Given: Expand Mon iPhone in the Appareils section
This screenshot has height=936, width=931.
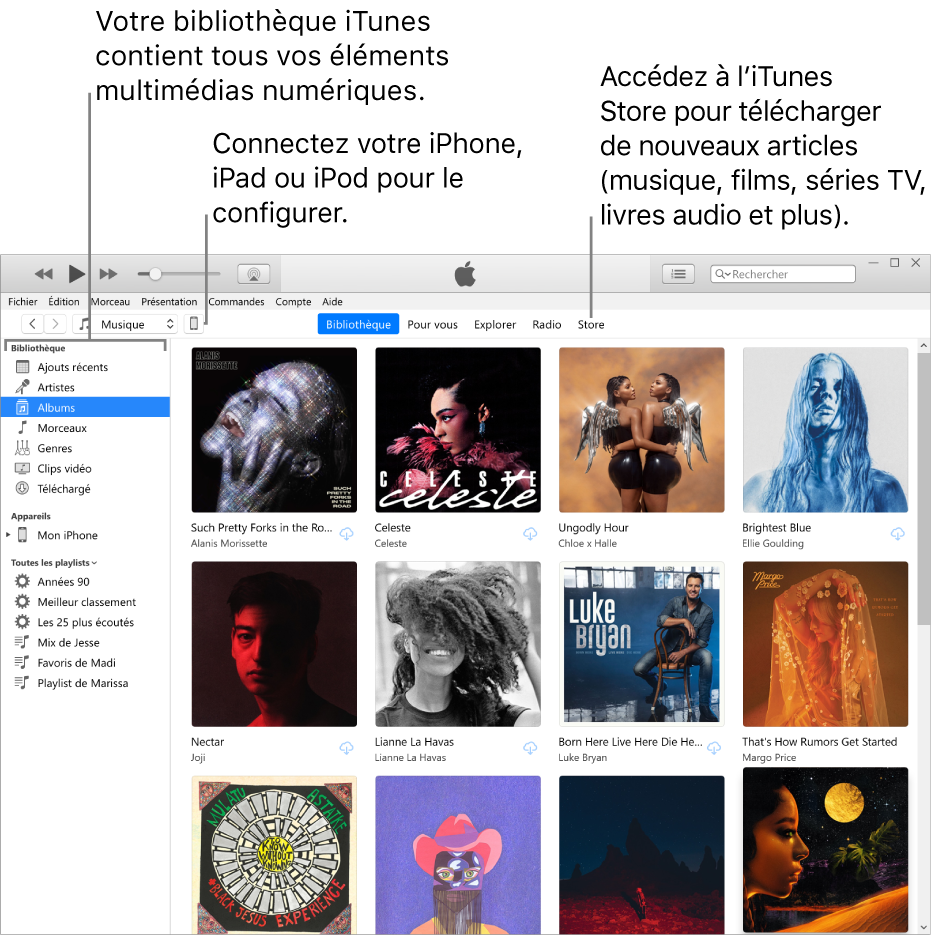Looking at the screenshot, I should pyautogui.click(x=10, y=535).
